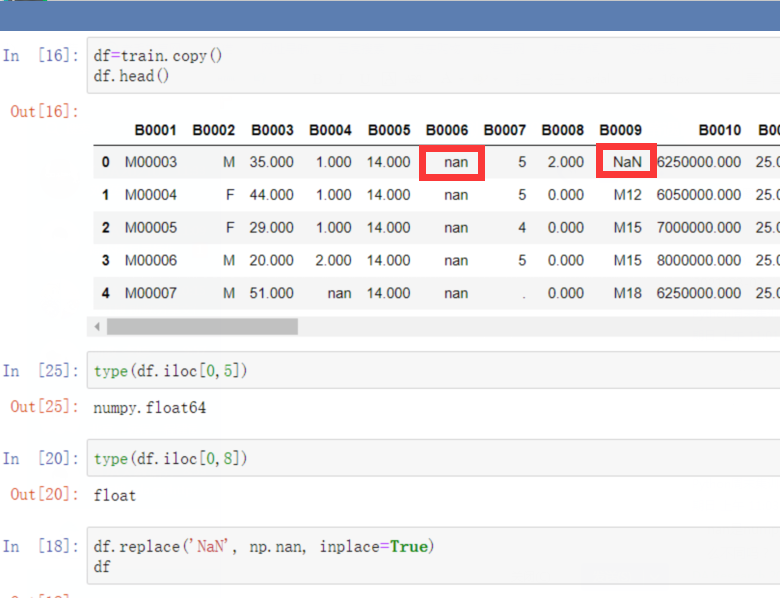Click cell M00007 in row 4
The image size is (780, 598).
click(151, 294)
